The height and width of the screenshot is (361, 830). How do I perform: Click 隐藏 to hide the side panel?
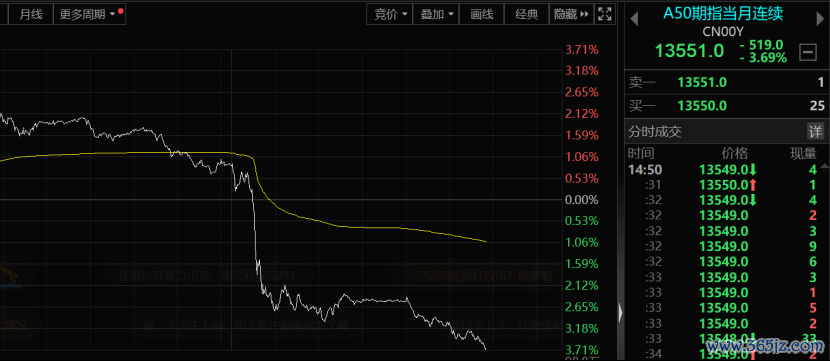[x=571, y=14]
